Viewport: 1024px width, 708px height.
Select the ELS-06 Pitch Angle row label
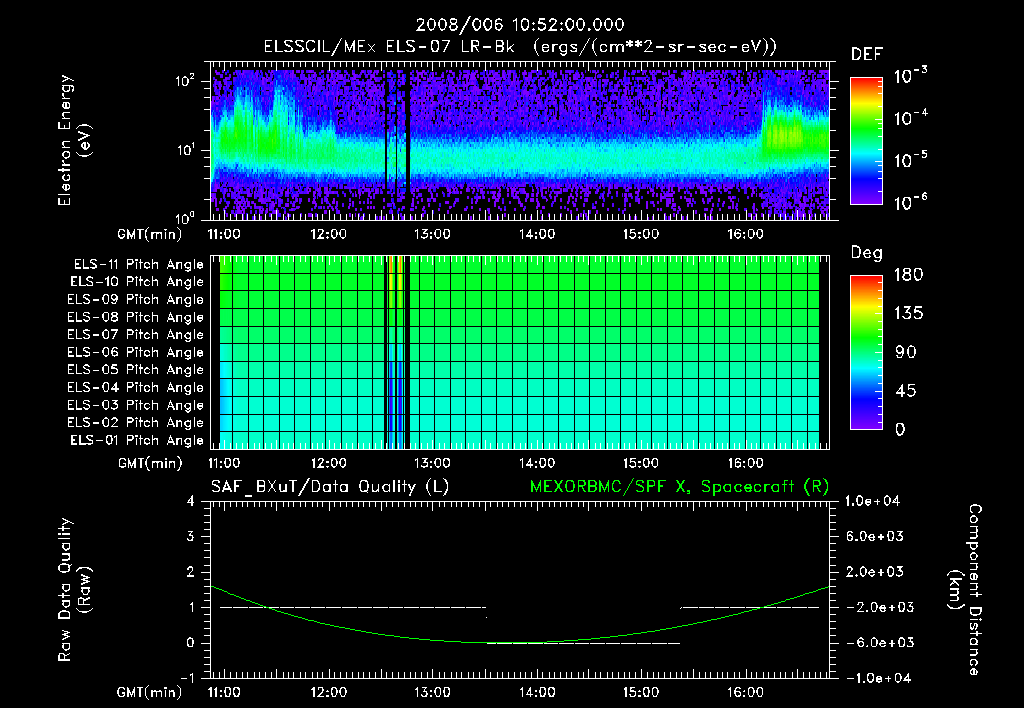tap(136, 353)
